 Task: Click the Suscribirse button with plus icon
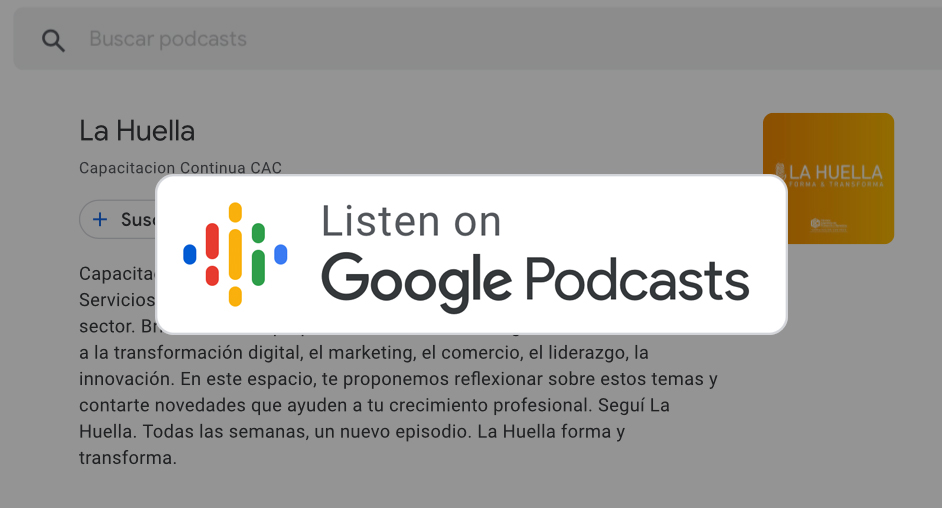pyautogui.click(x=118, y=219)
